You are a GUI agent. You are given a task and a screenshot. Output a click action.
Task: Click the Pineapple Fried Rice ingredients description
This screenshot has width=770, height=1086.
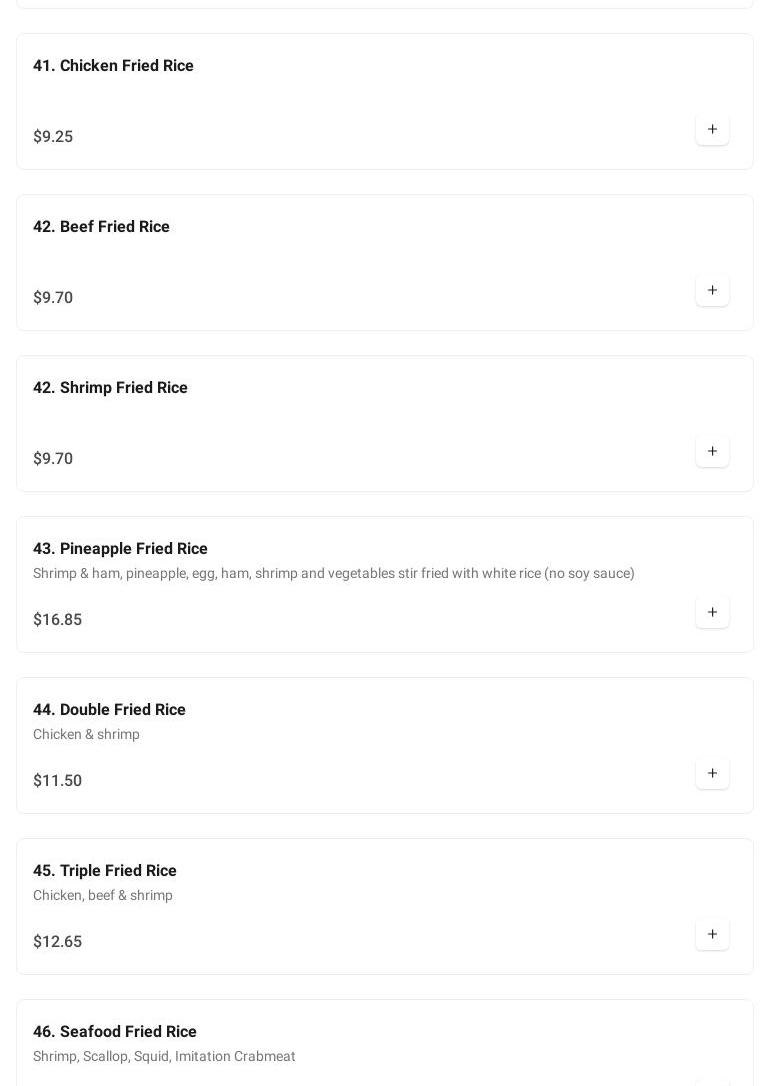[333, 574]
